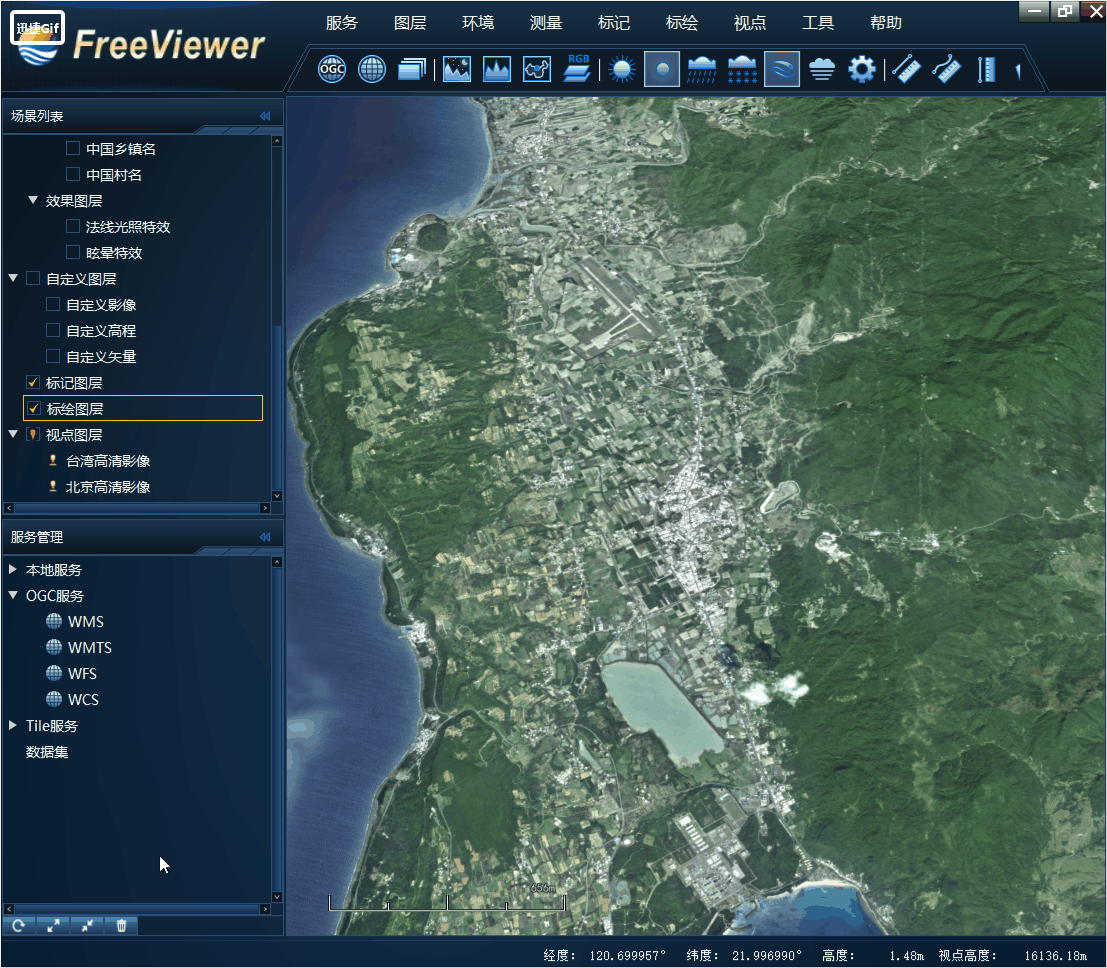Open the 标绘 menu
This screenshot has height=968, width=1107.
pos(682,23)
